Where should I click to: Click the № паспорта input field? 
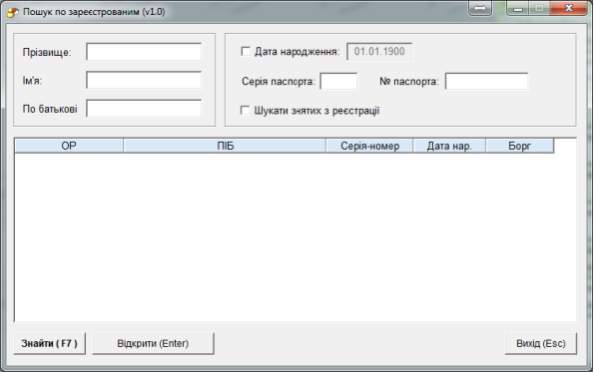[x=486, y=81]
